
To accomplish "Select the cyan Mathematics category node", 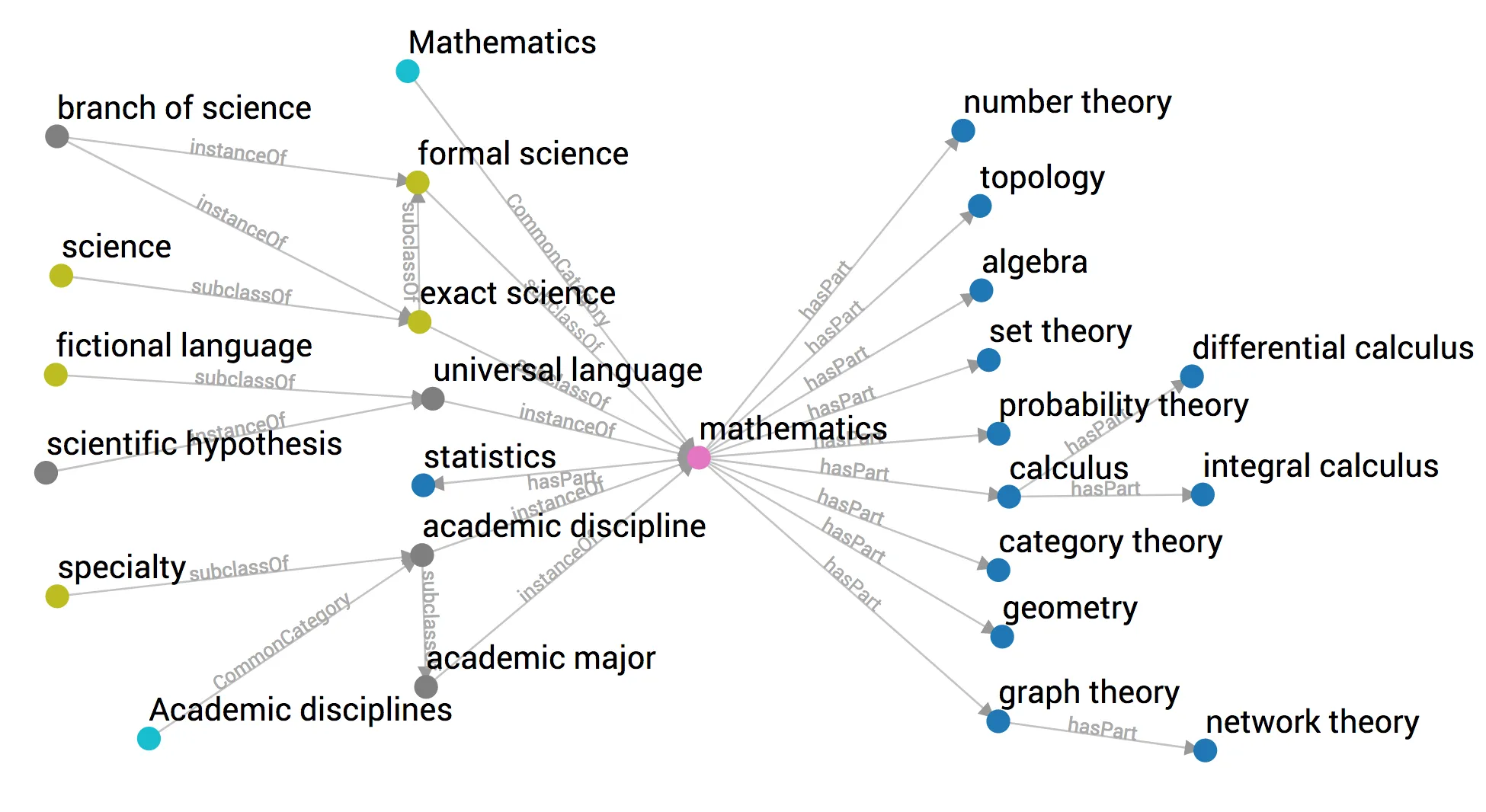I will click(408, 72).
